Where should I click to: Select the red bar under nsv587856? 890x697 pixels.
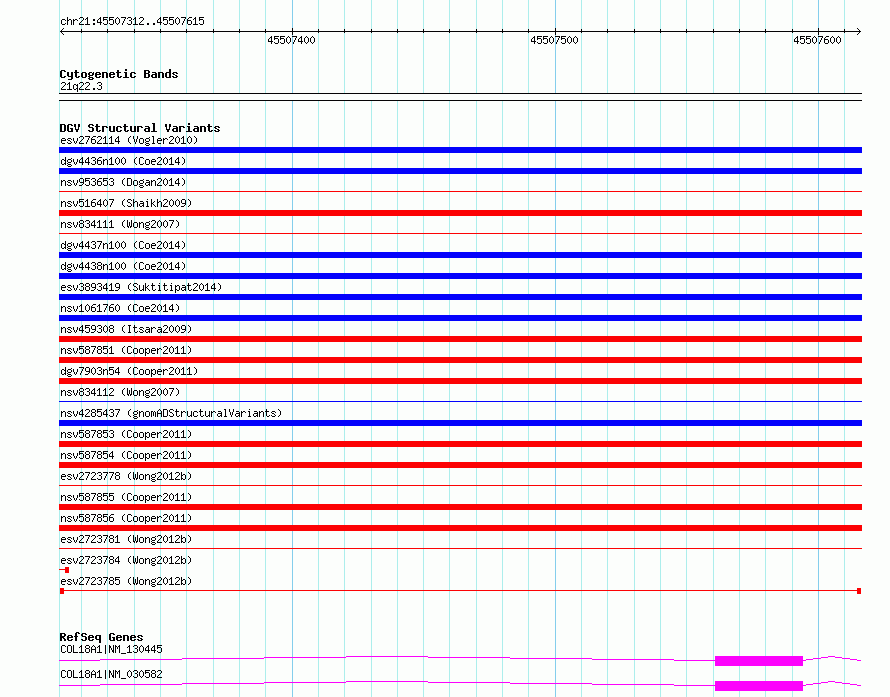[x=460, y=528]
